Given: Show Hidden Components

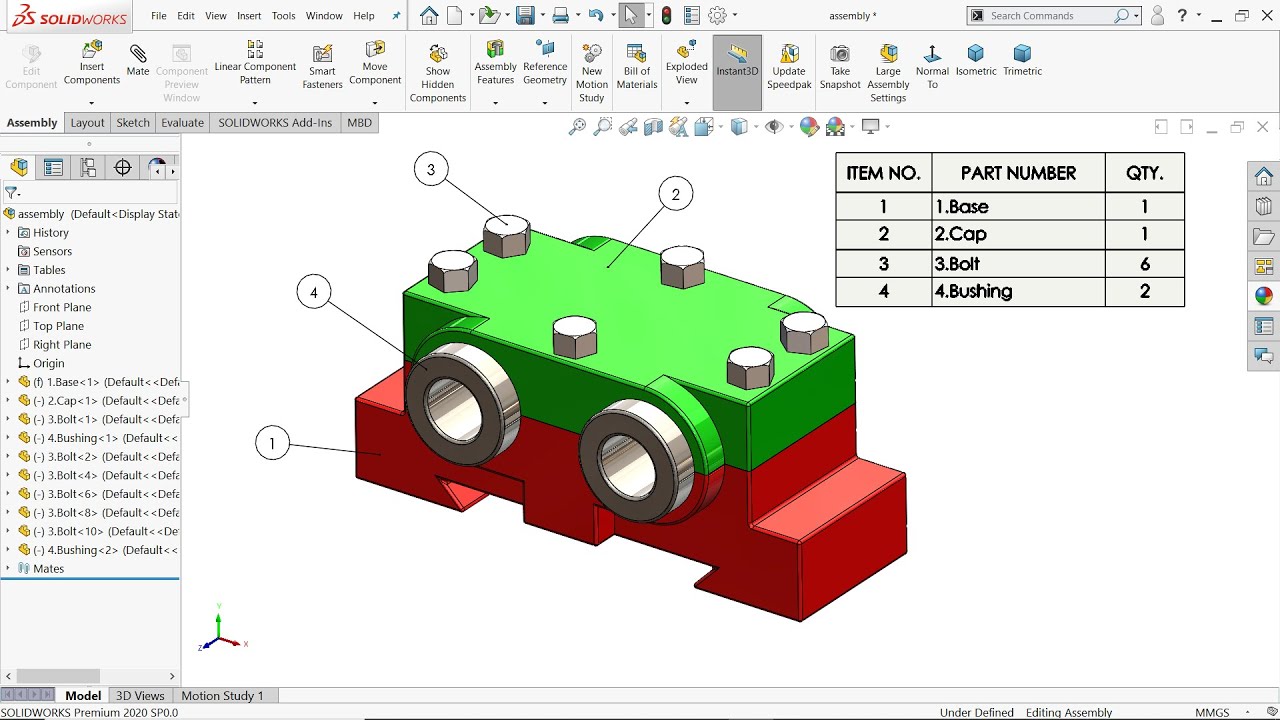Looking at the screenshot, I should point(438,73).
